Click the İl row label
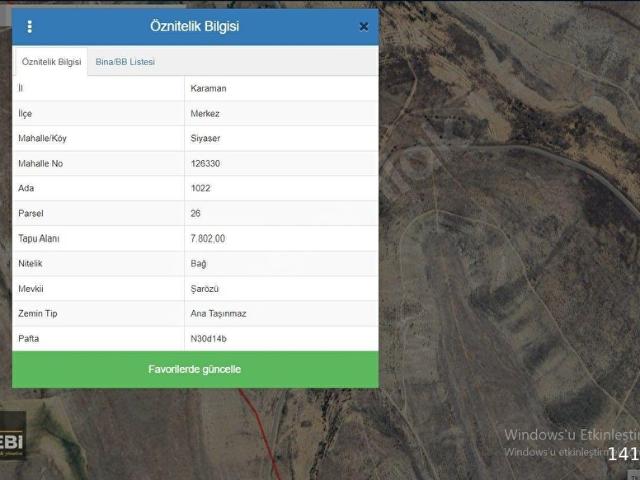The width and height of the screenshot is (640, 480). click(x=20, y=89)
